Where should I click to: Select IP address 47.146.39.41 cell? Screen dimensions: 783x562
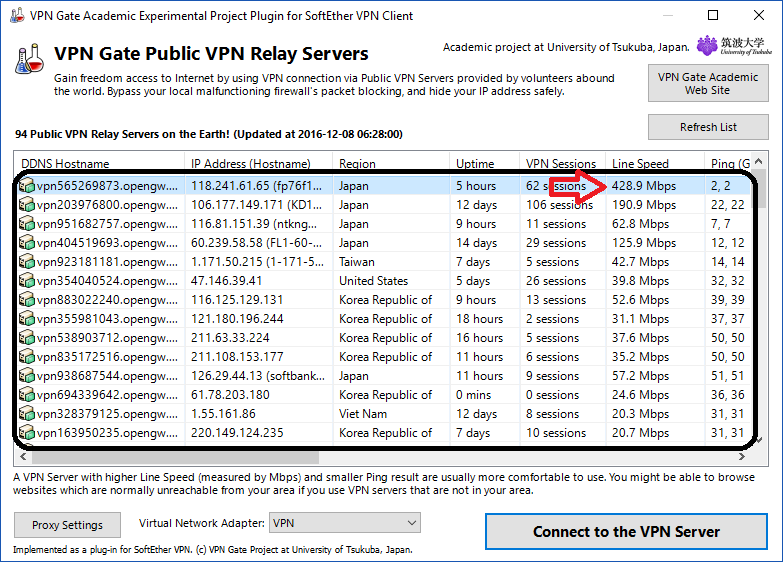(x=226, y=281)
